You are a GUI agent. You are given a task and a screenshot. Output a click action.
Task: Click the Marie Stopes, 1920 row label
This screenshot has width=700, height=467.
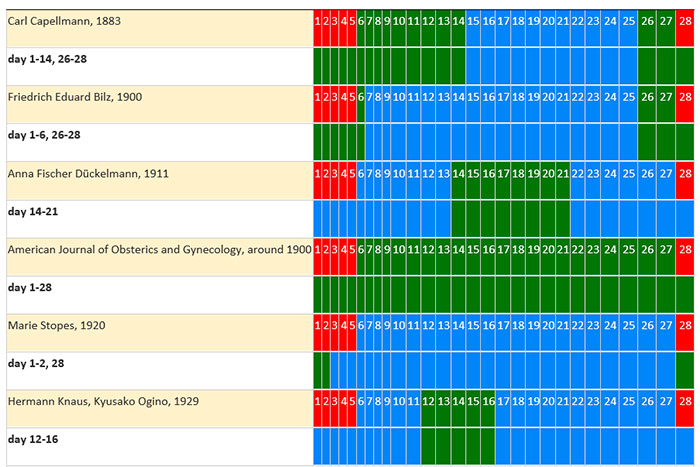(56, 325)
